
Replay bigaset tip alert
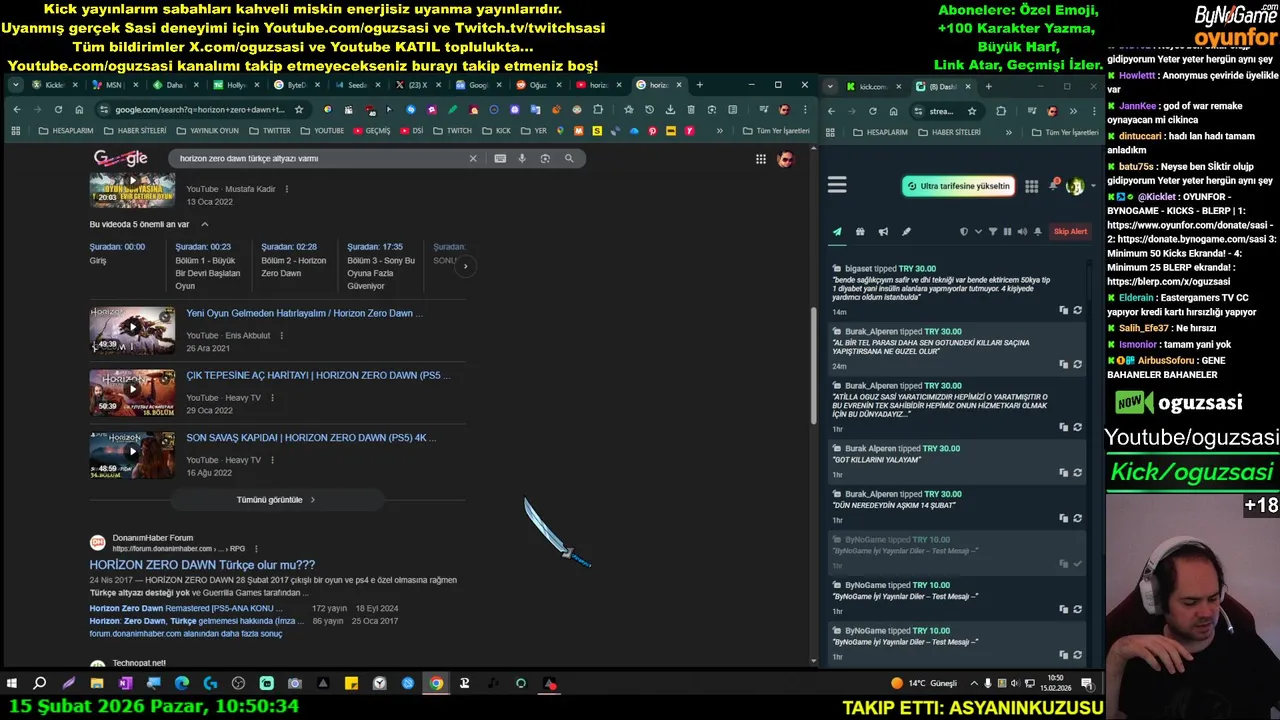[1077, 310]
